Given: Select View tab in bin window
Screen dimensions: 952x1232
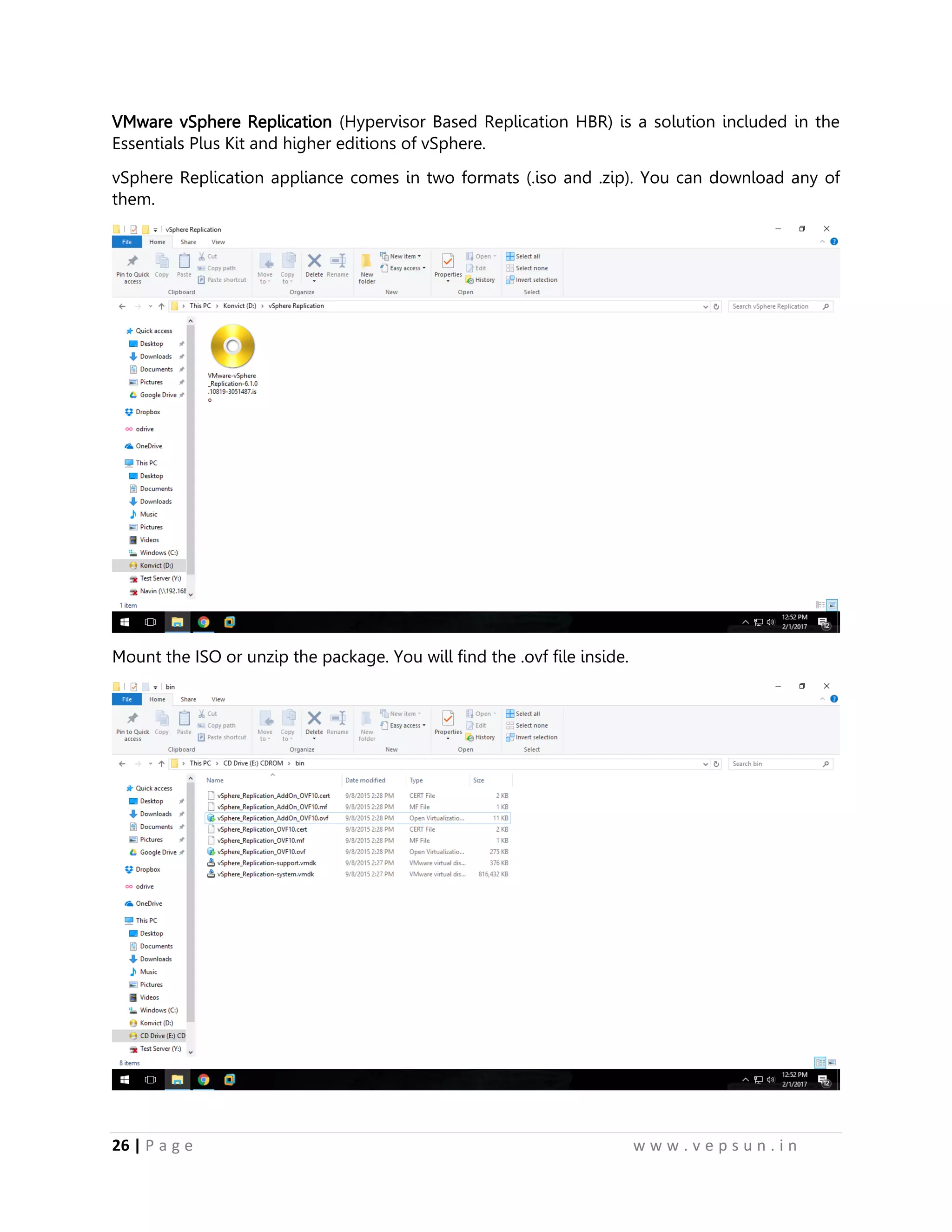Looking at the screenshot, I should [218, 700].
